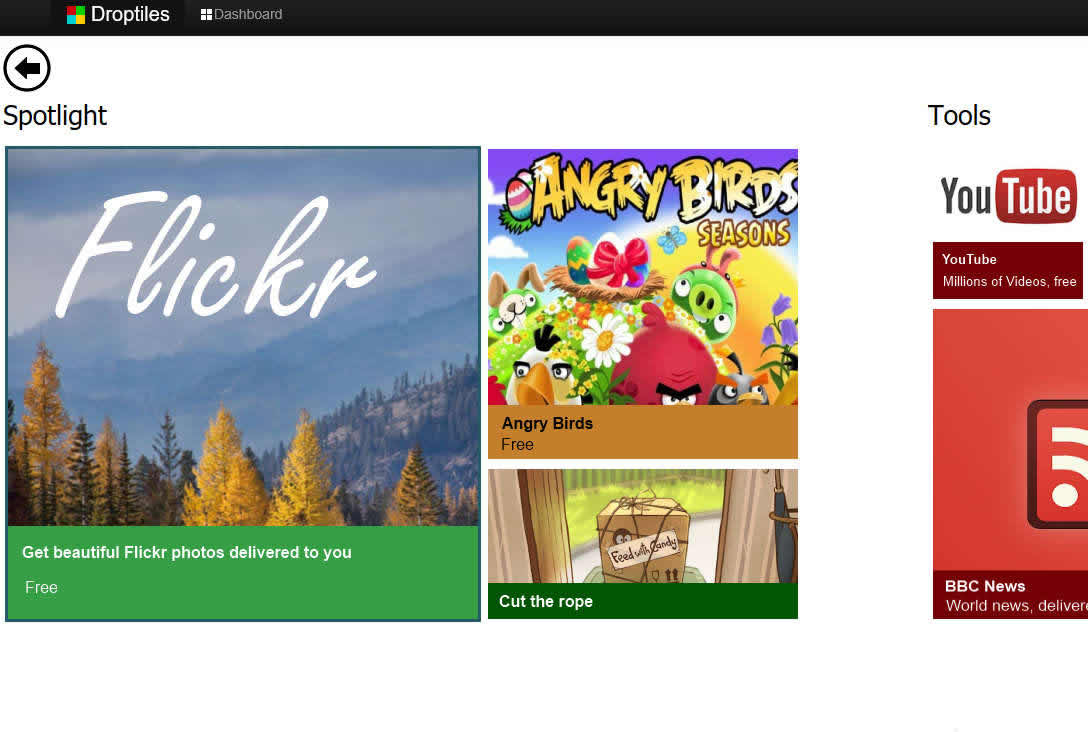Click the 'Angry Birds' title text
This screenshot has width=1088, height=732.
547,423
